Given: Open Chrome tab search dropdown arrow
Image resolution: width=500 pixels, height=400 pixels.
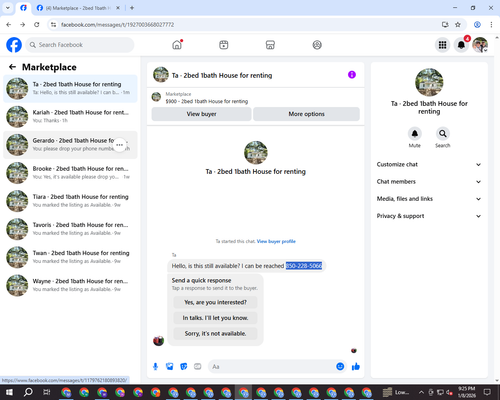Looking at the screenshot, I should tap(8, 8).
